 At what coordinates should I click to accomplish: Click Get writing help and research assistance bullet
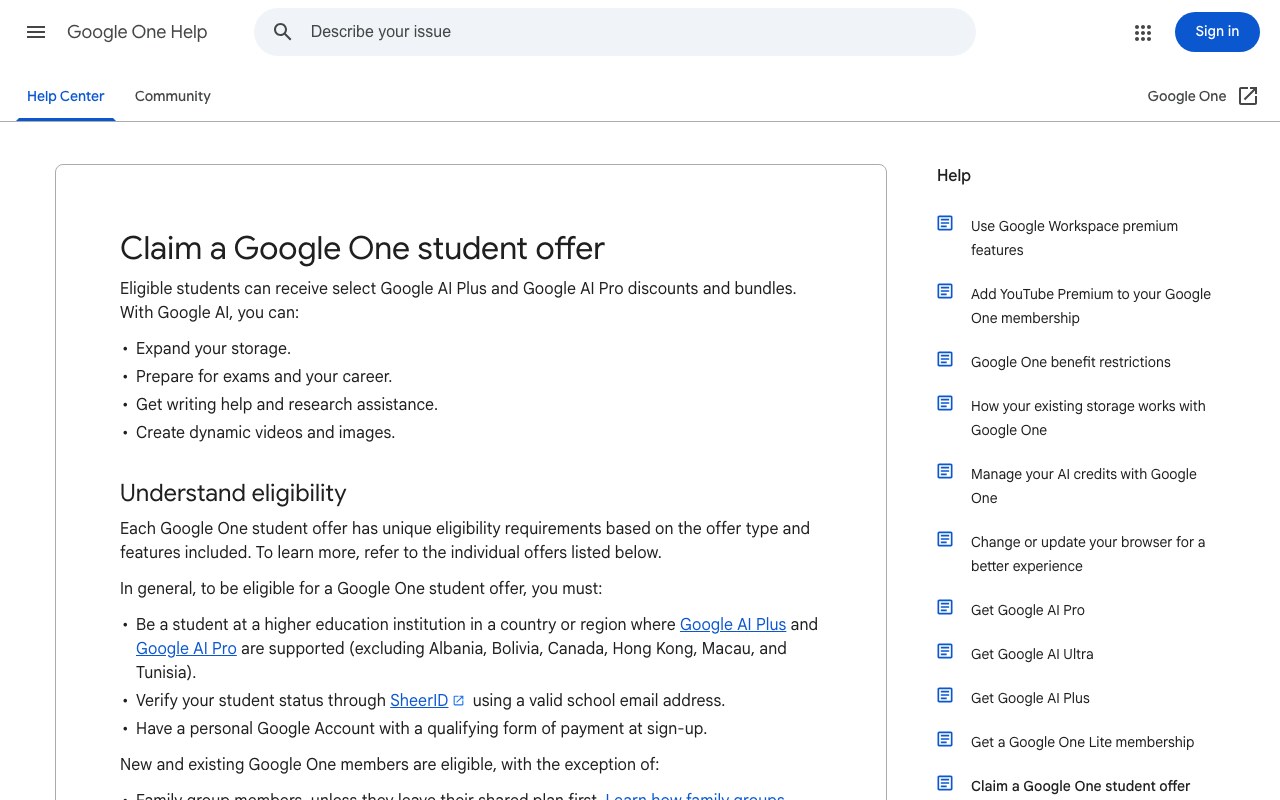point(287,404)
